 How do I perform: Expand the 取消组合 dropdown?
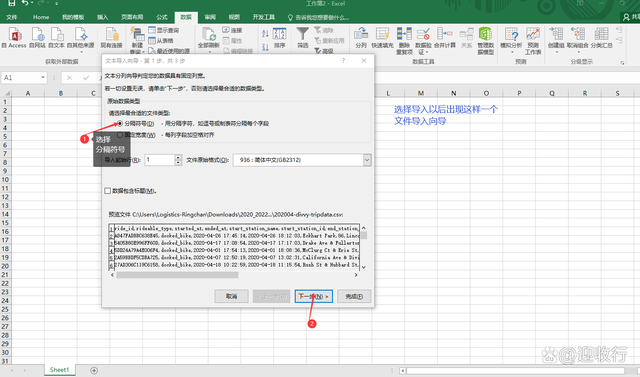(x=578, y=52)
